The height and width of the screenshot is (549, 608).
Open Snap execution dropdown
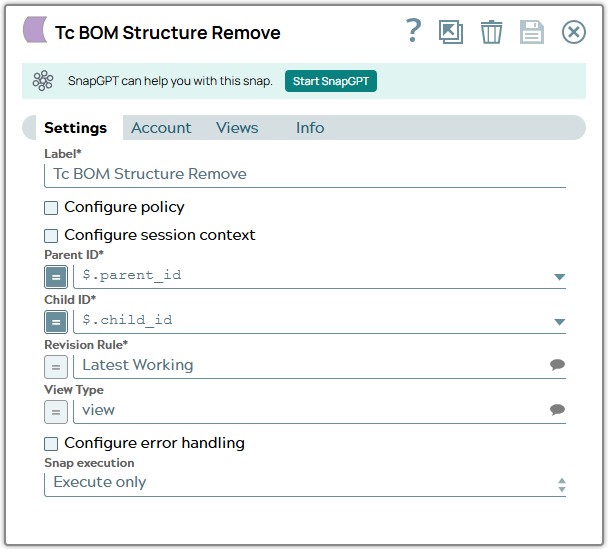click(x=305, y=483)
